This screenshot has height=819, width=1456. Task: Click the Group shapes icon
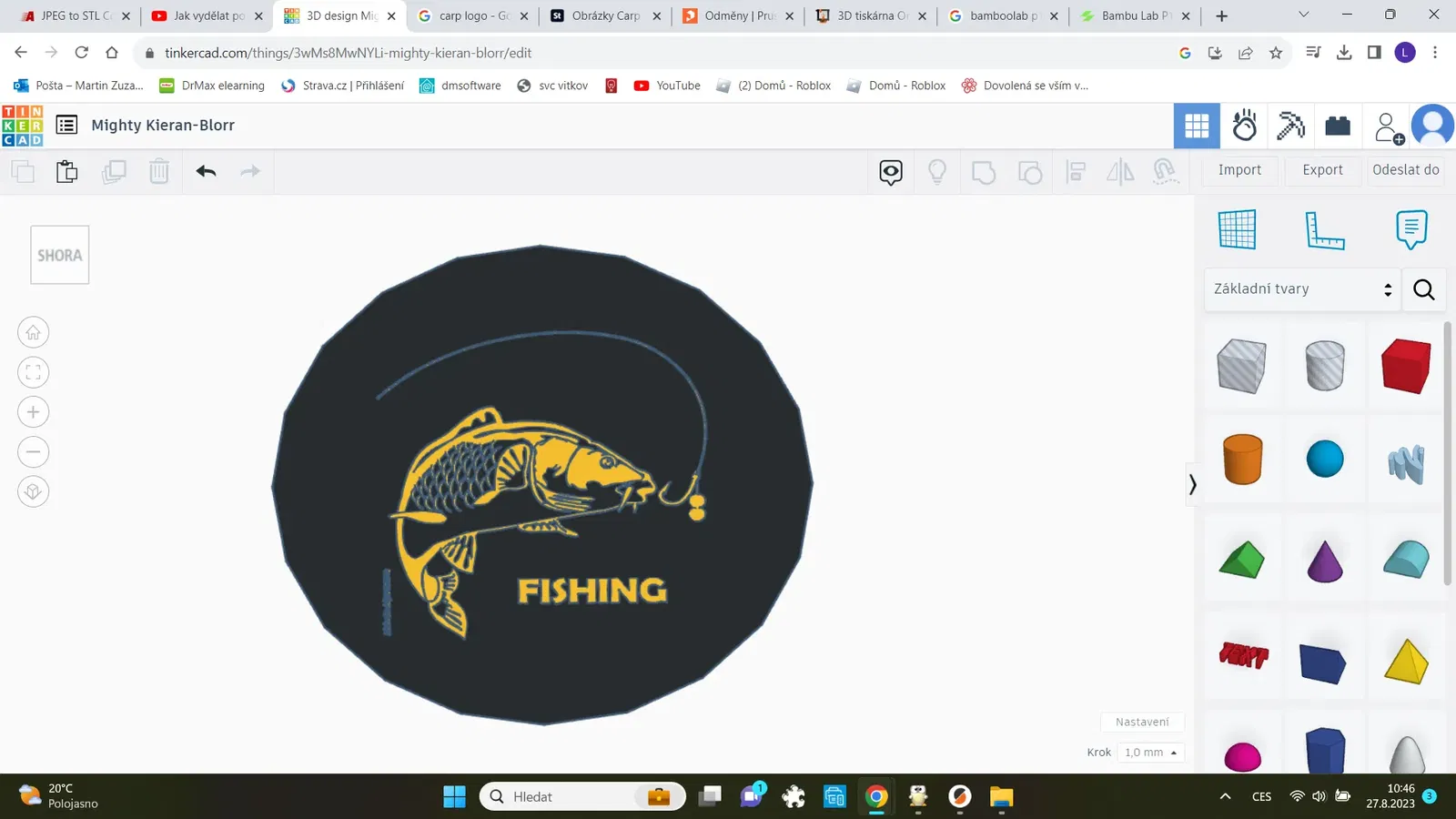(x=984, y=172)
